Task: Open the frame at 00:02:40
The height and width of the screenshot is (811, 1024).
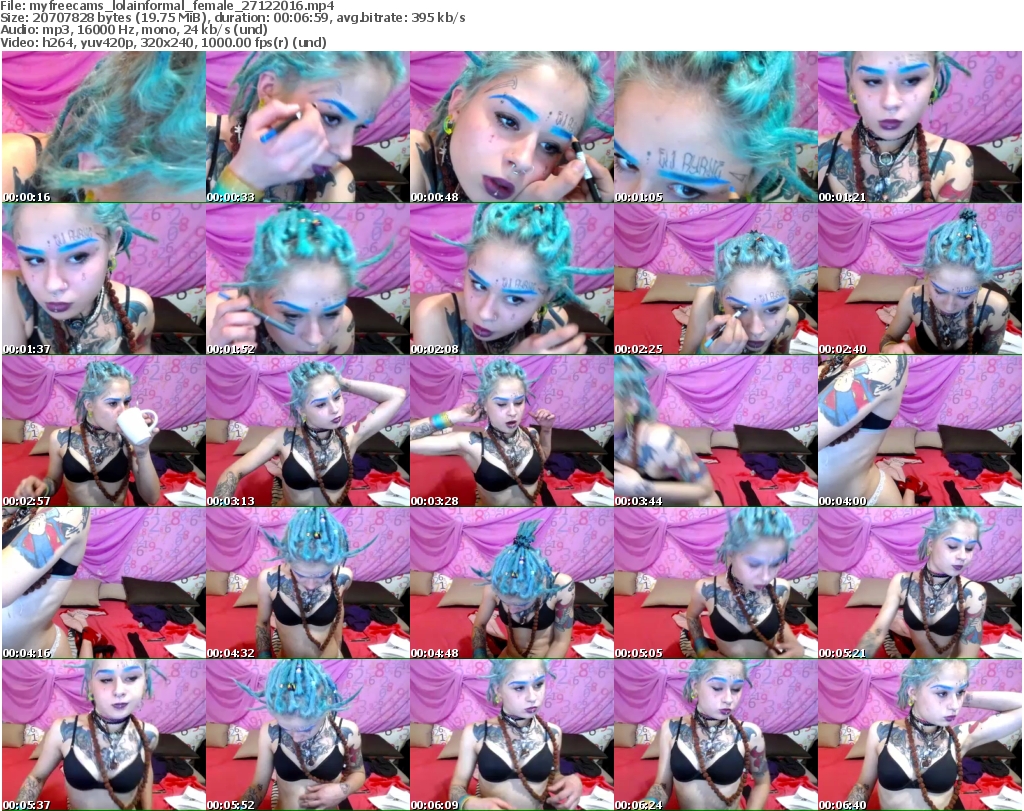Action: (x=920, y=279)
